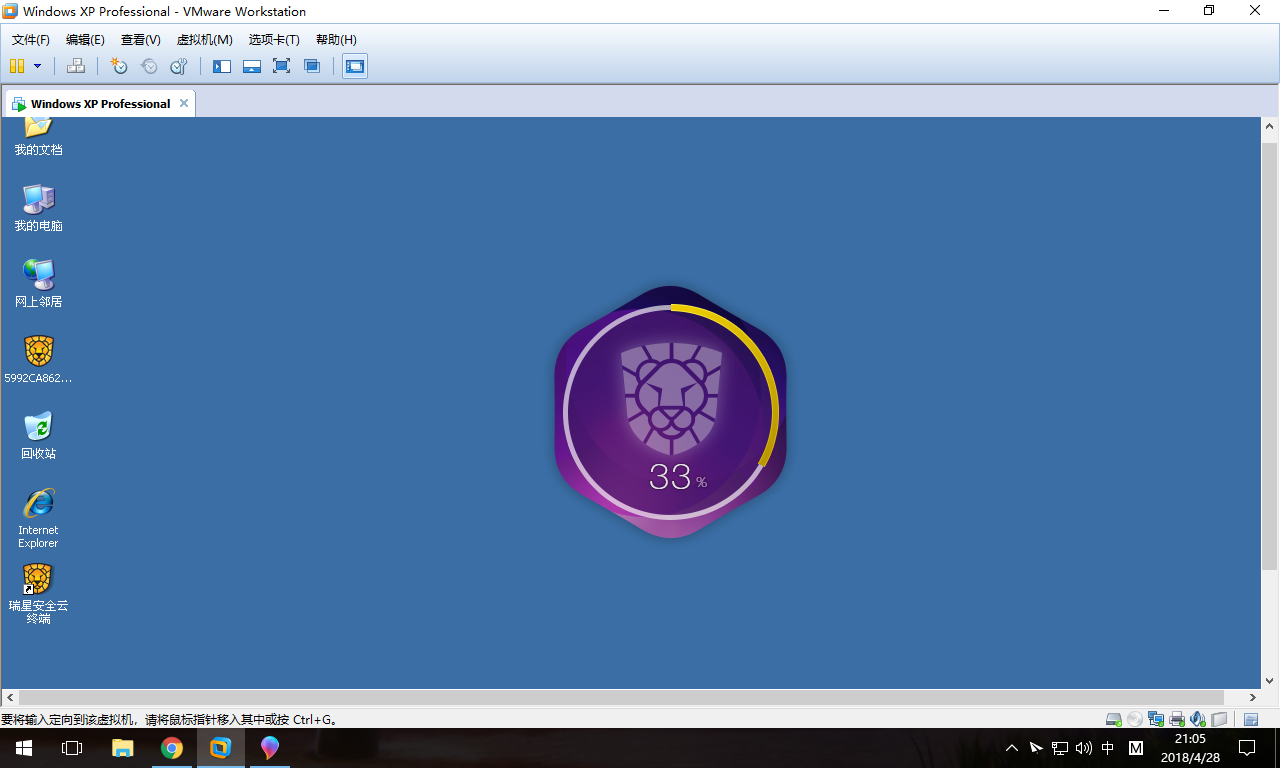Viewport: 1280px width, 768px height.
Task: Send Ctrl+Alt+Del using the keyboard toolbar icon
Action: [x=76, y=66]
